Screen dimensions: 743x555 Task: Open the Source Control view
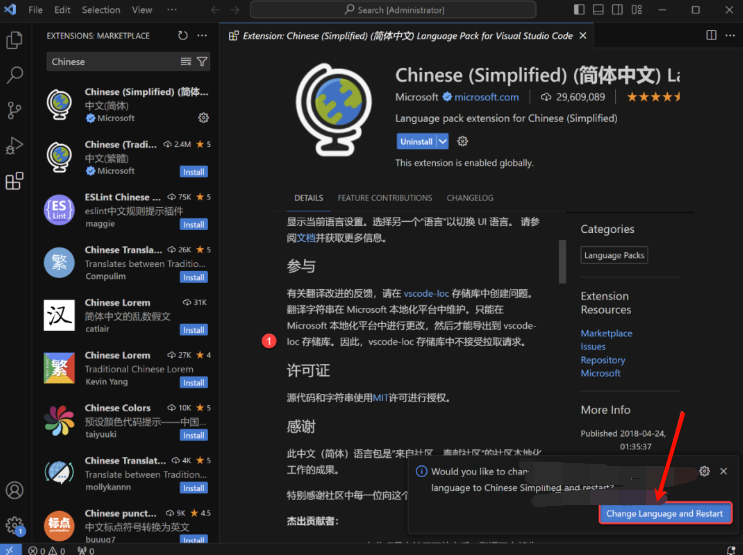tap(14, 110)
